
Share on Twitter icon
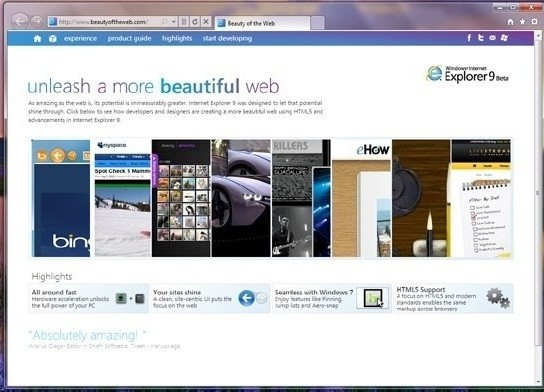pos(481,38)
